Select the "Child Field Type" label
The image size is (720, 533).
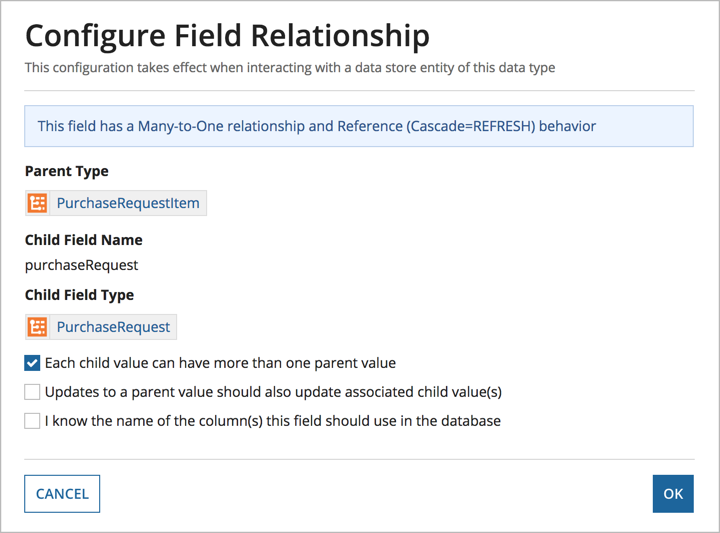click(80, 295)
